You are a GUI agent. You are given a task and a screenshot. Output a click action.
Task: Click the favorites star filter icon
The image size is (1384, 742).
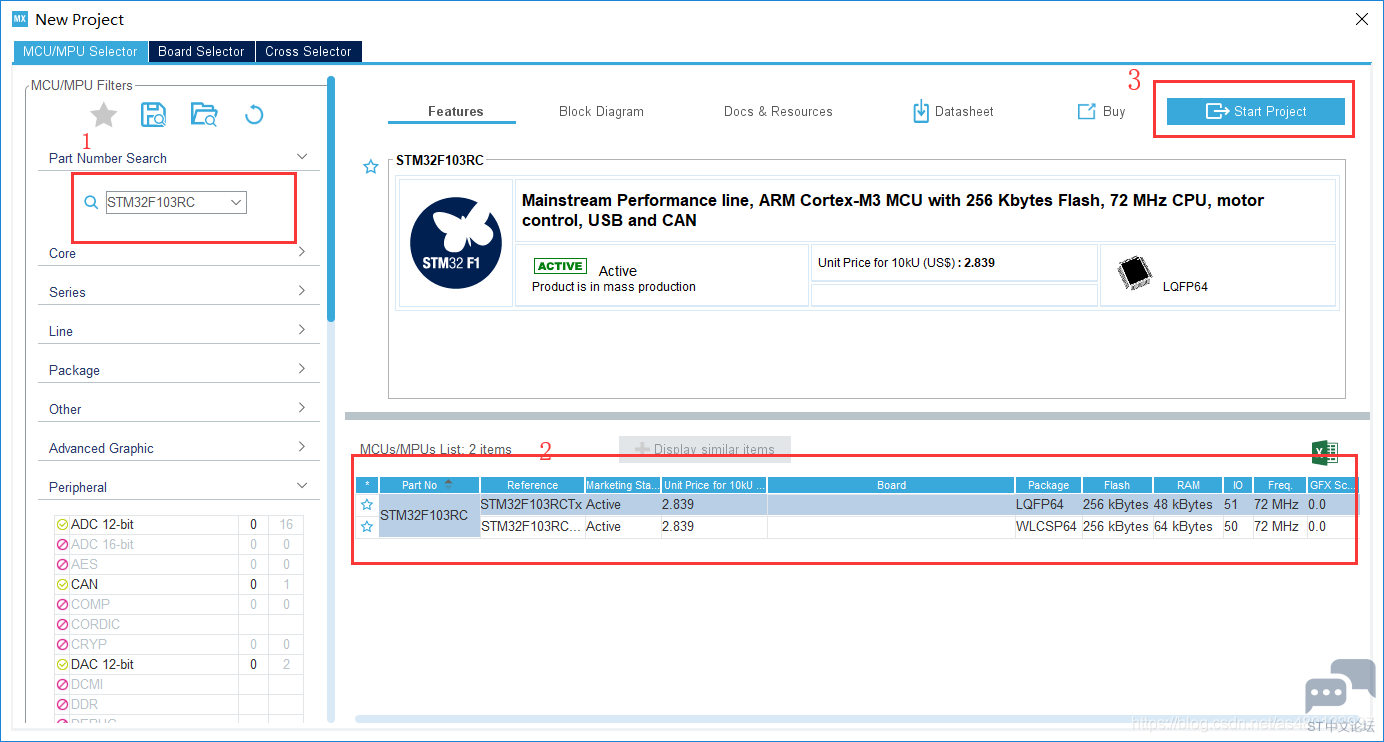click(104, 115)
